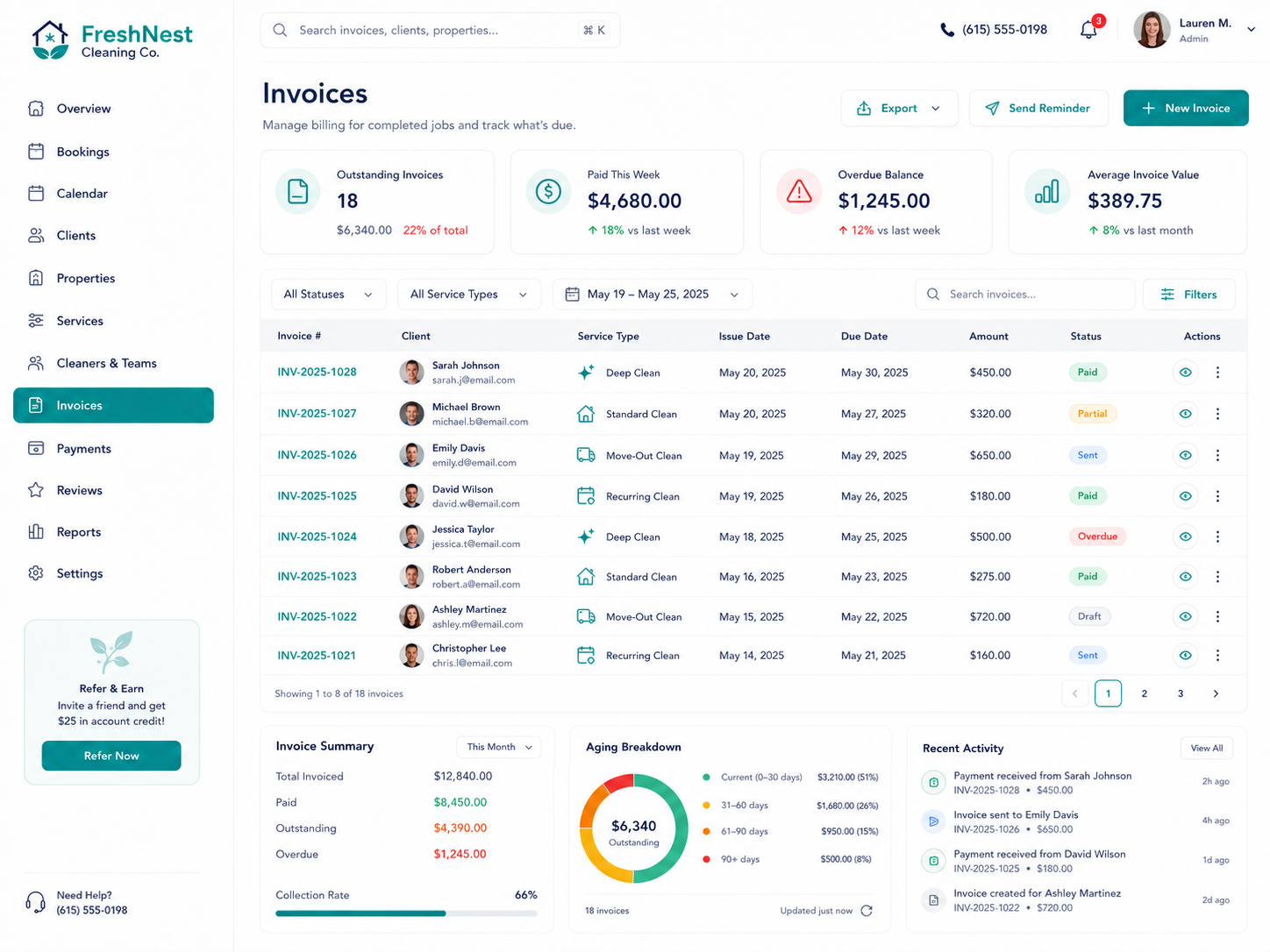The width and height of the screenshot is (1270, 952).
Task: Open Bookings in the sidebar
Action: click(x=113, y=152)
